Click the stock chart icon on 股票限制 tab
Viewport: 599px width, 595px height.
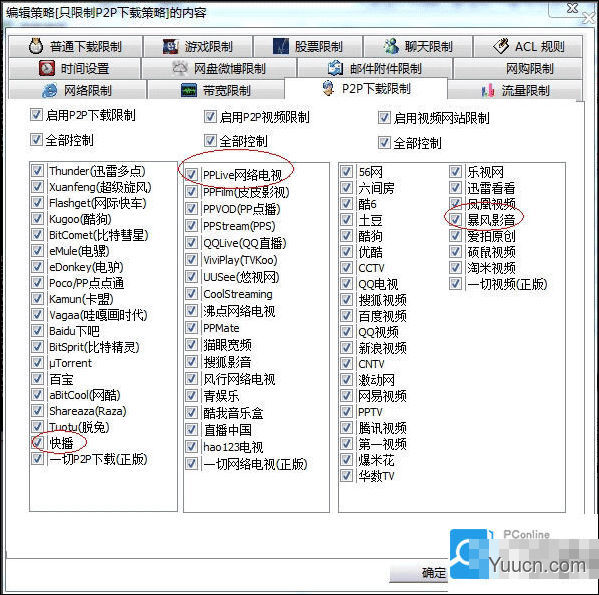point(280,46)
